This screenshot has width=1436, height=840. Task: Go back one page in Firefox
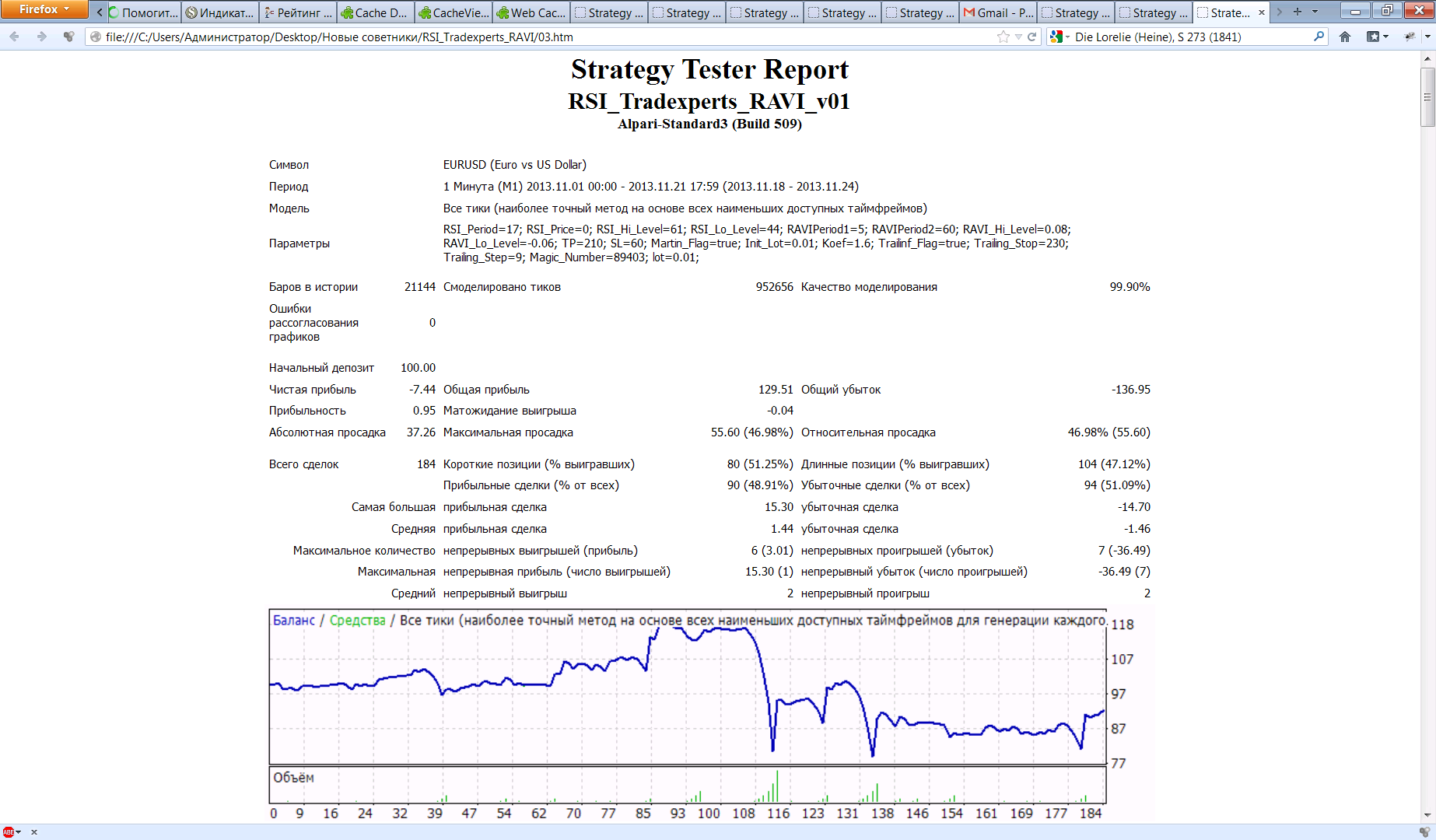tap(15, 37)
